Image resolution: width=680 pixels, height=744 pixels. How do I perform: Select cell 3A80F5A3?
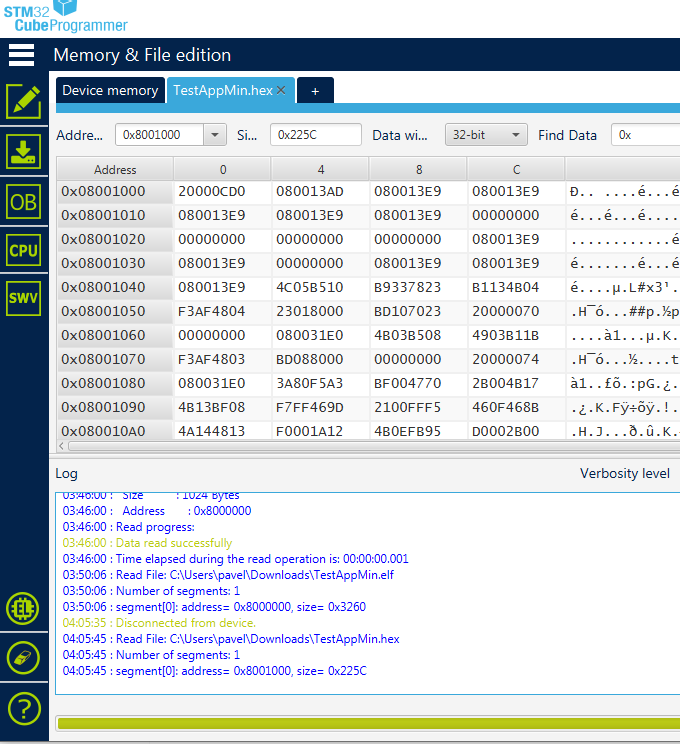(321, 383)
